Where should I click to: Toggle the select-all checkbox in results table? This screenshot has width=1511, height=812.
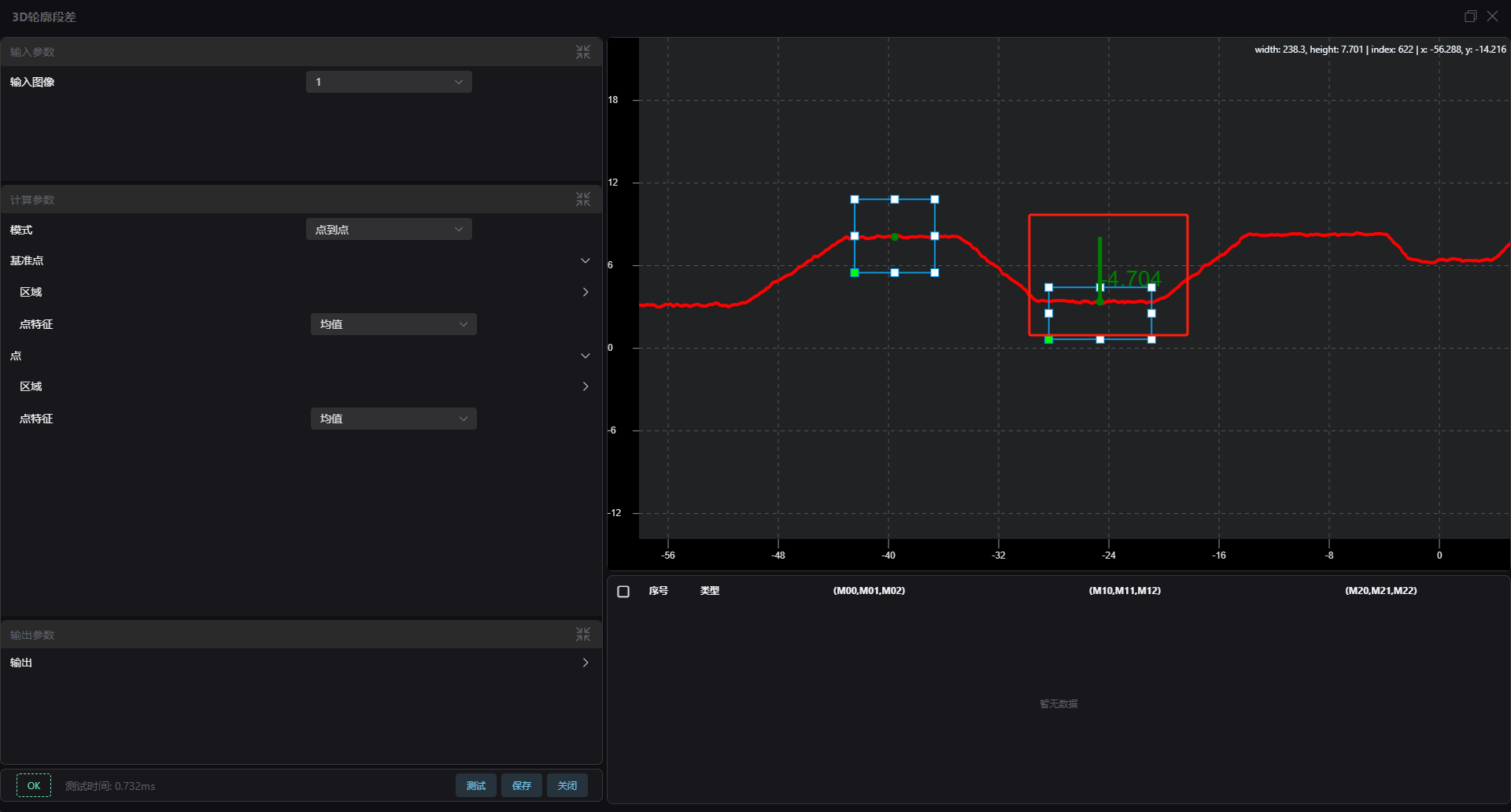tap(623, 592)
